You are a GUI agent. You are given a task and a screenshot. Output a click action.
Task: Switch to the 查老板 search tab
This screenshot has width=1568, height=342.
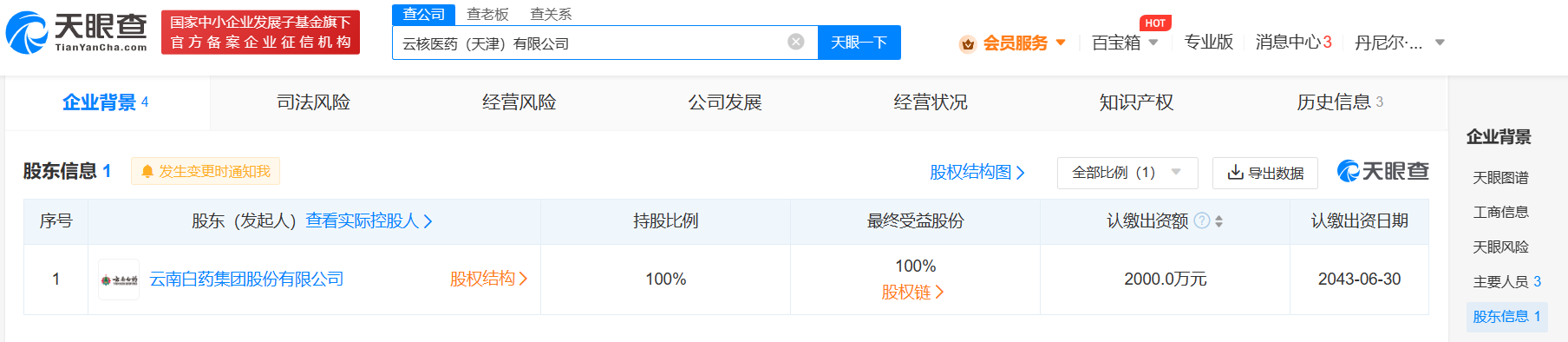click(487, 14)
